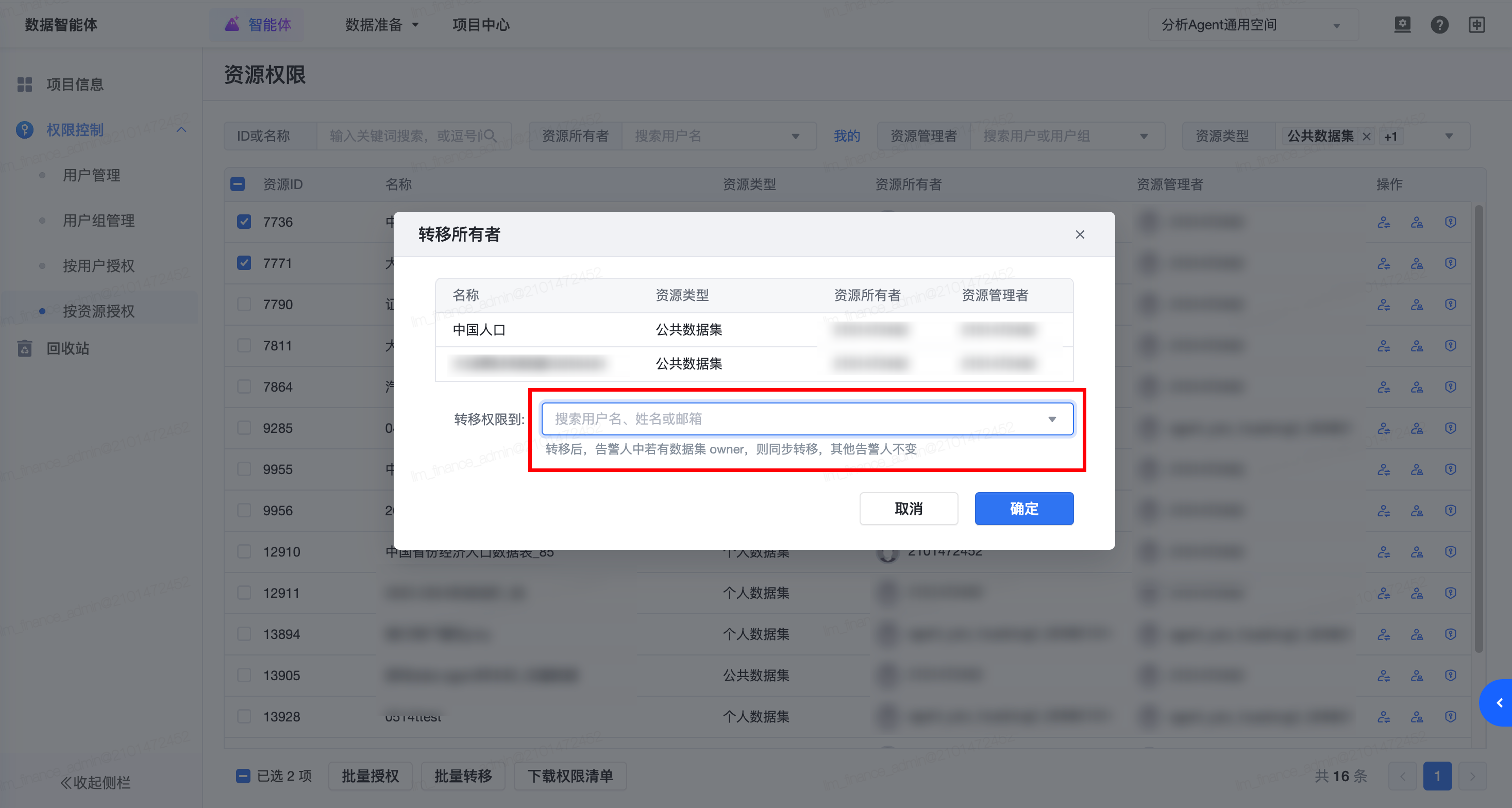1512x808 pixels.
Task: Open the 数据准备 dropdown menu
Action: (x=382, y=25)
